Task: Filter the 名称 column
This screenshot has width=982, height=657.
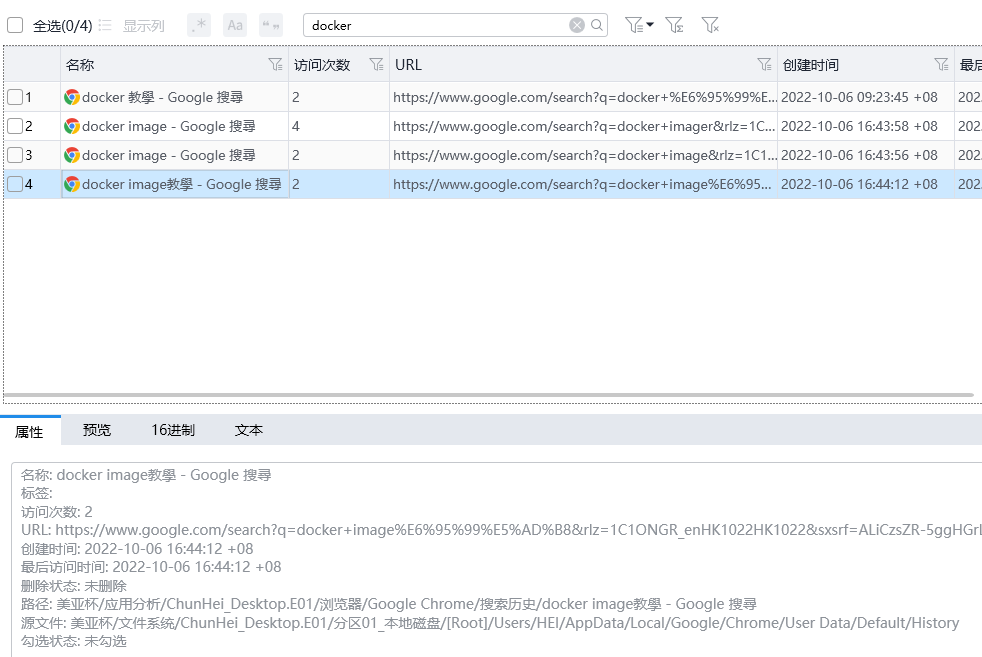Action: click(x=276, y=65)
